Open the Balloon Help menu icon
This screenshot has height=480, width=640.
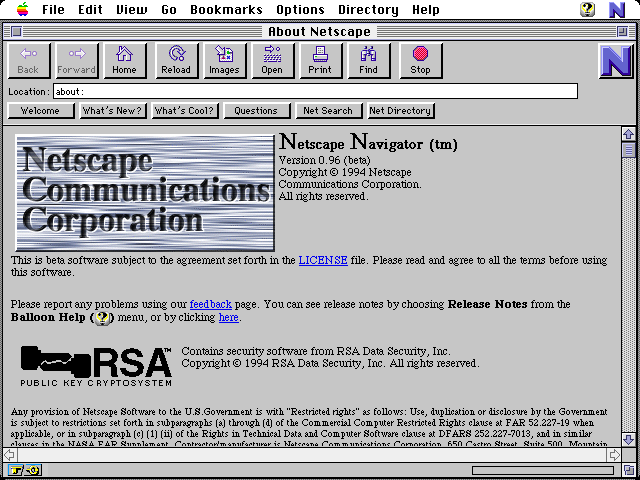(x=587, y=9)
